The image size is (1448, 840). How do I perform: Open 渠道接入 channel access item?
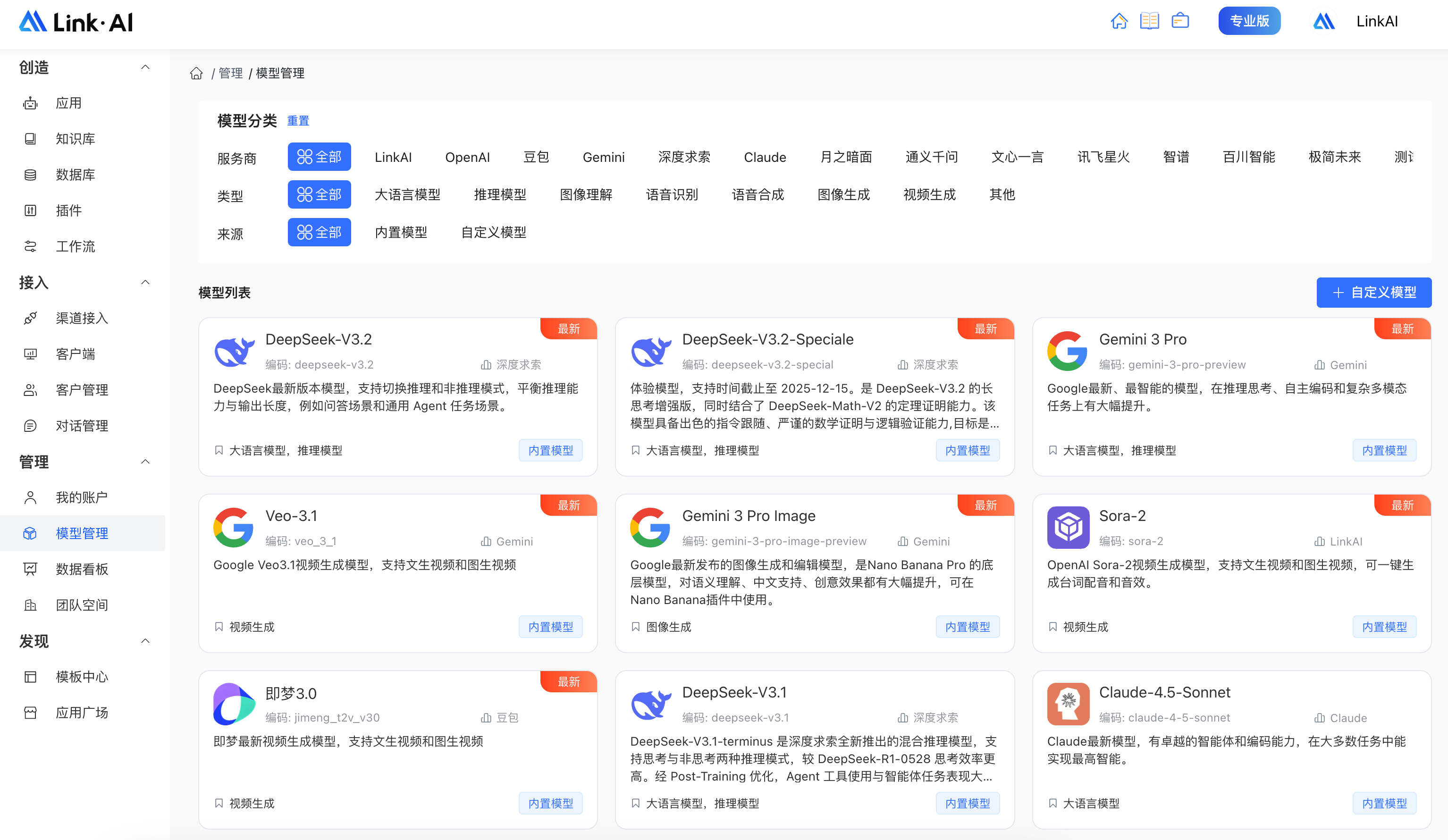pyautogui.click(x=82, y=319)
